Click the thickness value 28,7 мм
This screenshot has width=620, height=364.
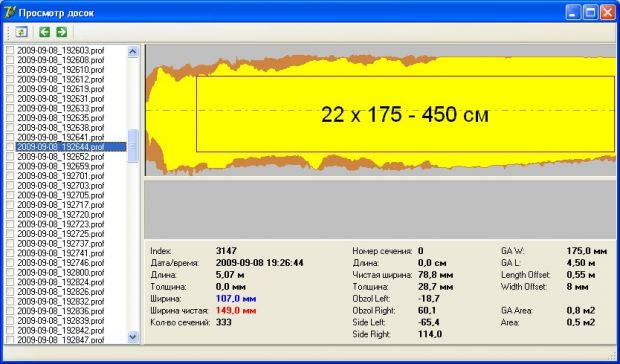point(435,287)
